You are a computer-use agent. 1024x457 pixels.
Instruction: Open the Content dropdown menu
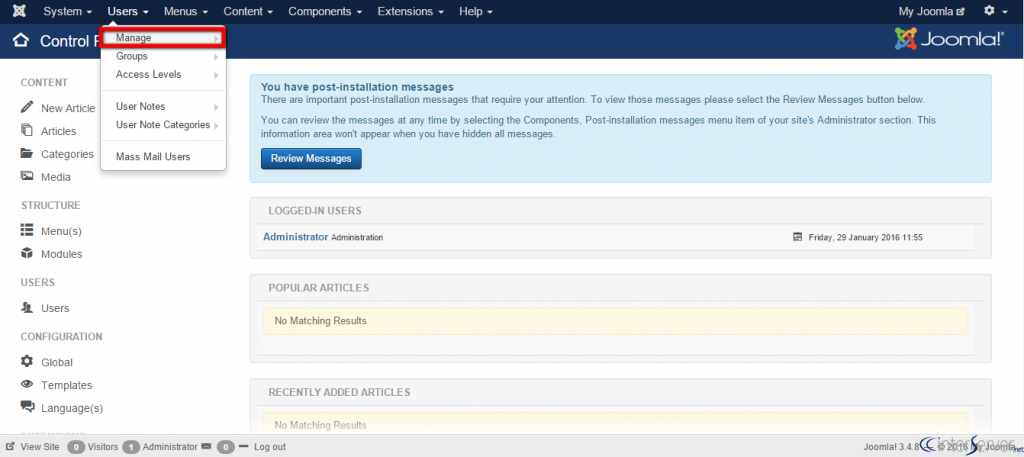point(248,11)
